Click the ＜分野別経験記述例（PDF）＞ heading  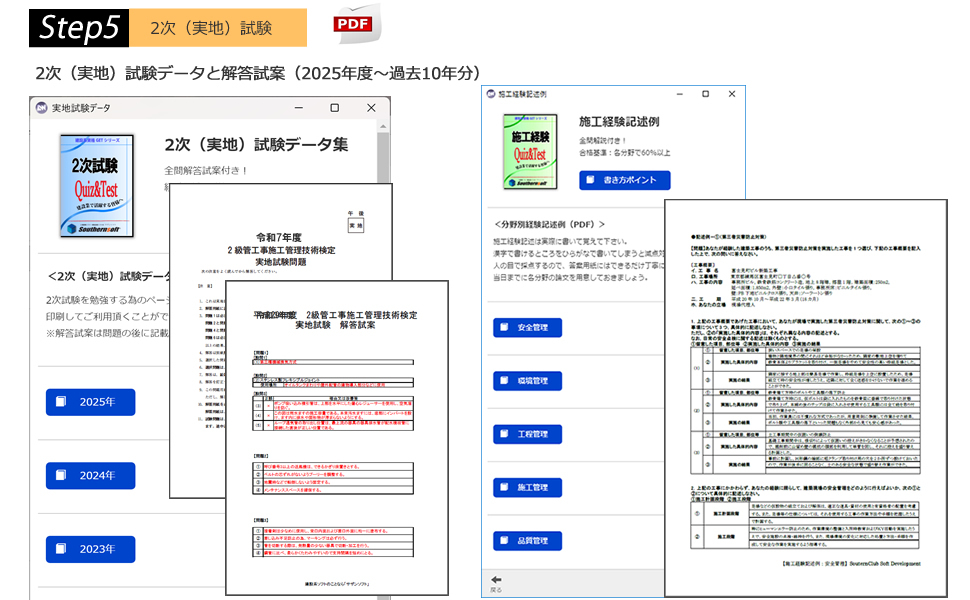click(x=549, y=225)
